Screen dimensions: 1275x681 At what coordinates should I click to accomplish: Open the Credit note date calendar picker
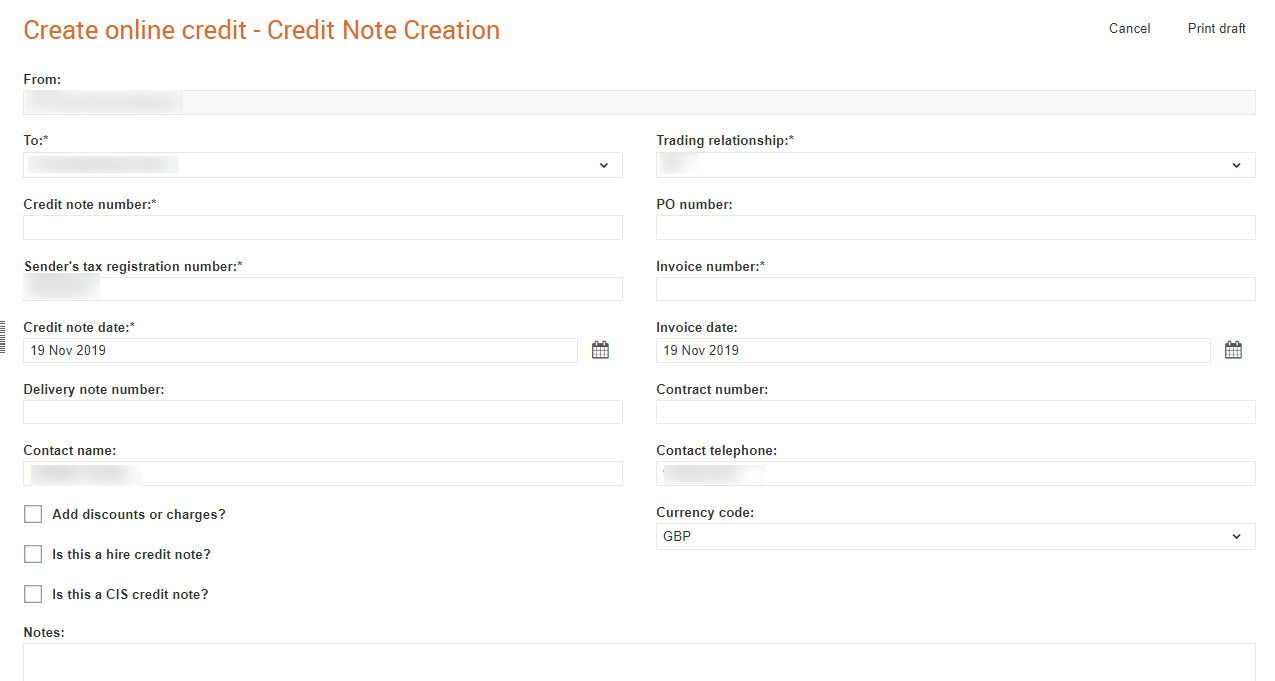click(600, 350)
